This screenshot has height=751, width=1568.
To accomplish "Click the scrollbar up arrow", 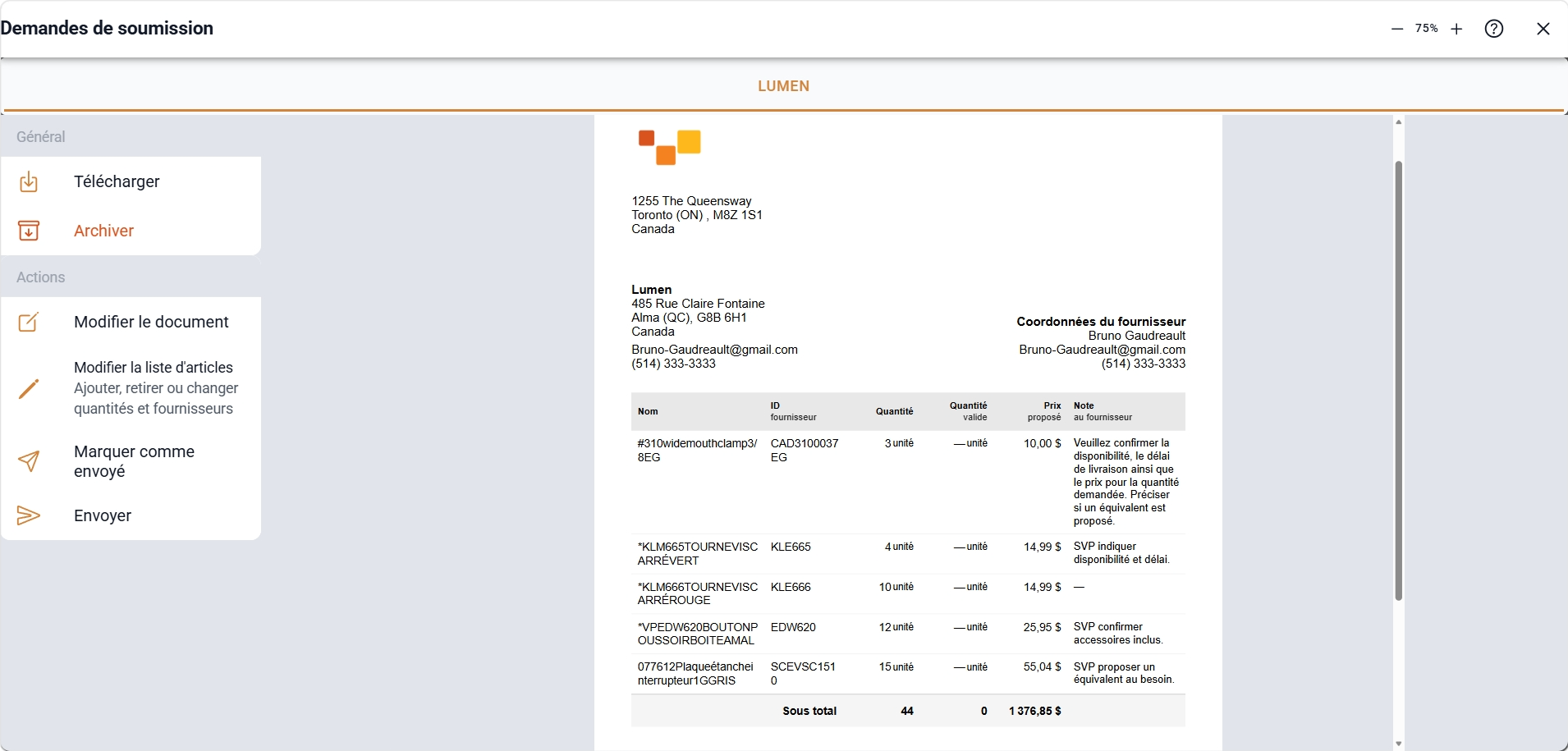I will [x=1398, y=121].
